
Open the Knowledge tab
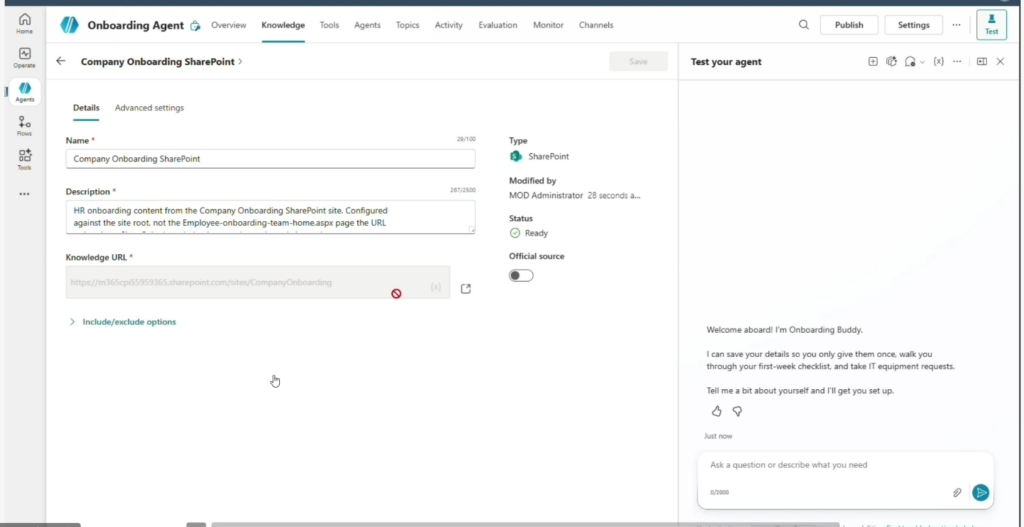(x=283, y=25)
